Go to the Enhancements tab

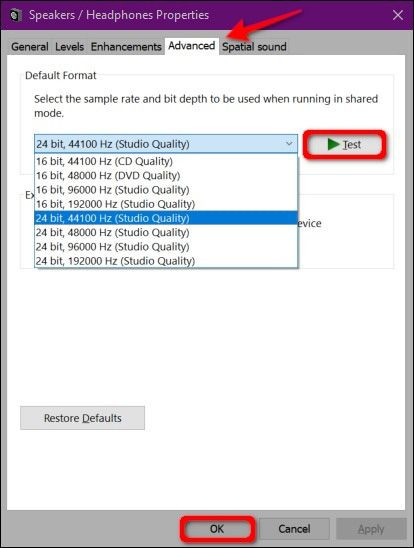tap(126, 46)
